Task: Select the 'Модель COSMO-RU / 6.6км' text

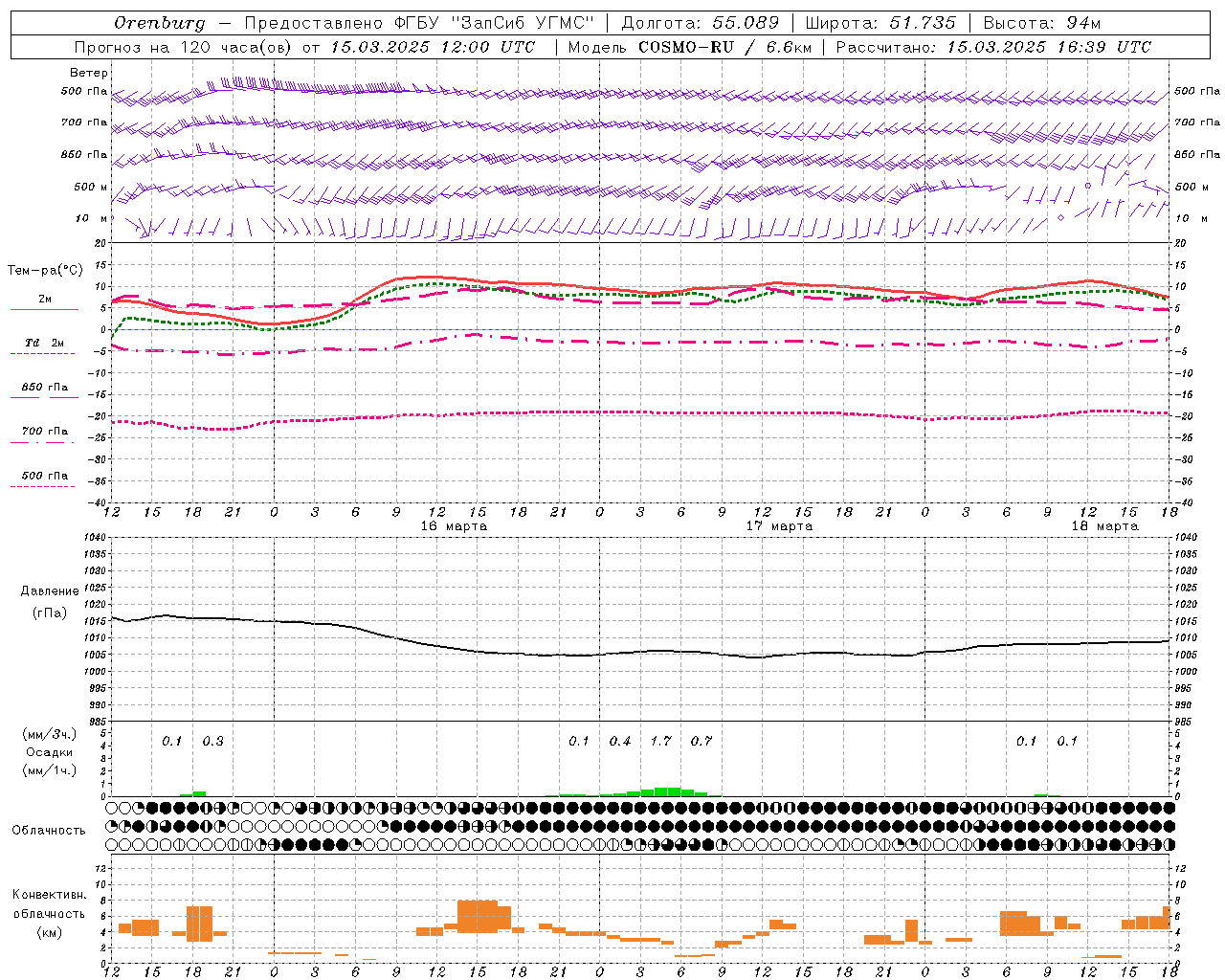Action: tap(690, 47)
